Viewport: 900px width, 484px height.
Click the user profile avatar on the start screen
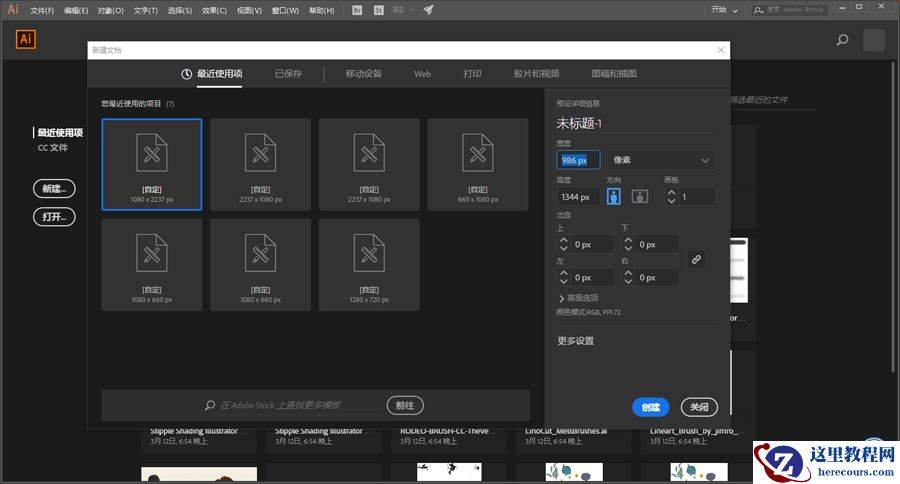point(874,40)
